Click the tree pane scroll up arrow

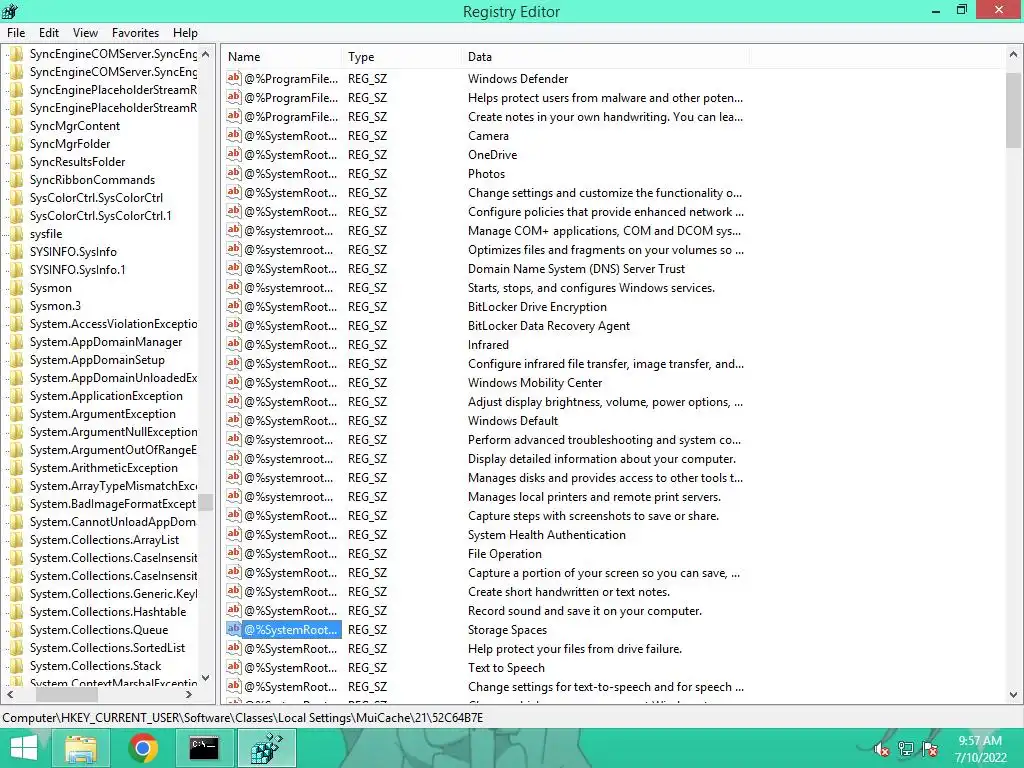click(x=206, y=54)
